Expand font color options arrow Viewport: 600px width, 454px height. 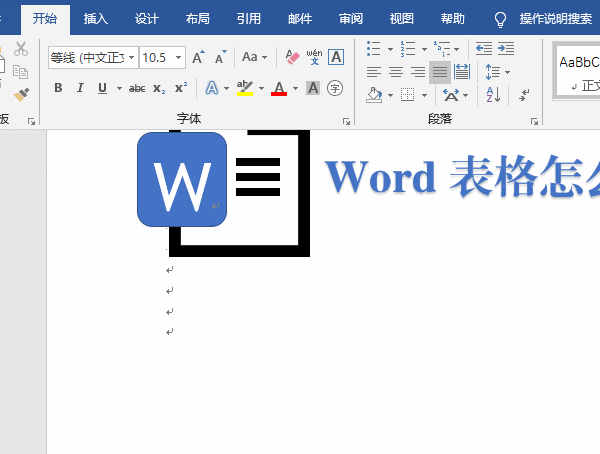(x=295, y=88)
